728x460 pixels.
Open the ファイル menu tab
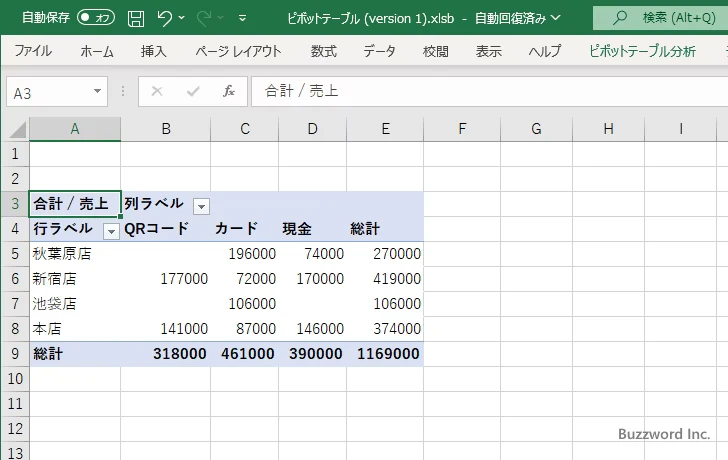coord(33,51)
